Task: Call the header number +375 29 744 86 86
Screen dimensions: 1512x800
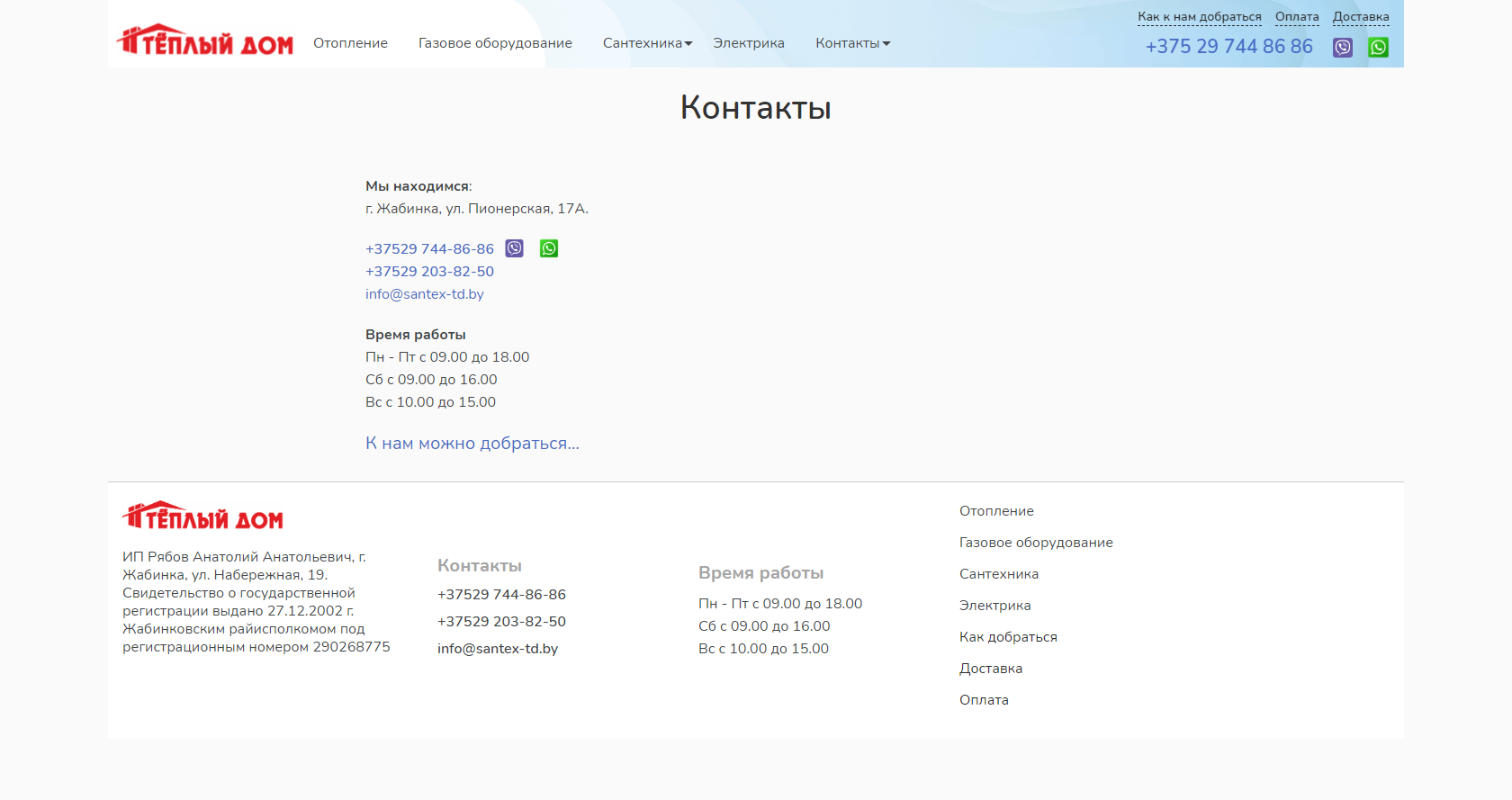Action: click(x=1229, y=47)
